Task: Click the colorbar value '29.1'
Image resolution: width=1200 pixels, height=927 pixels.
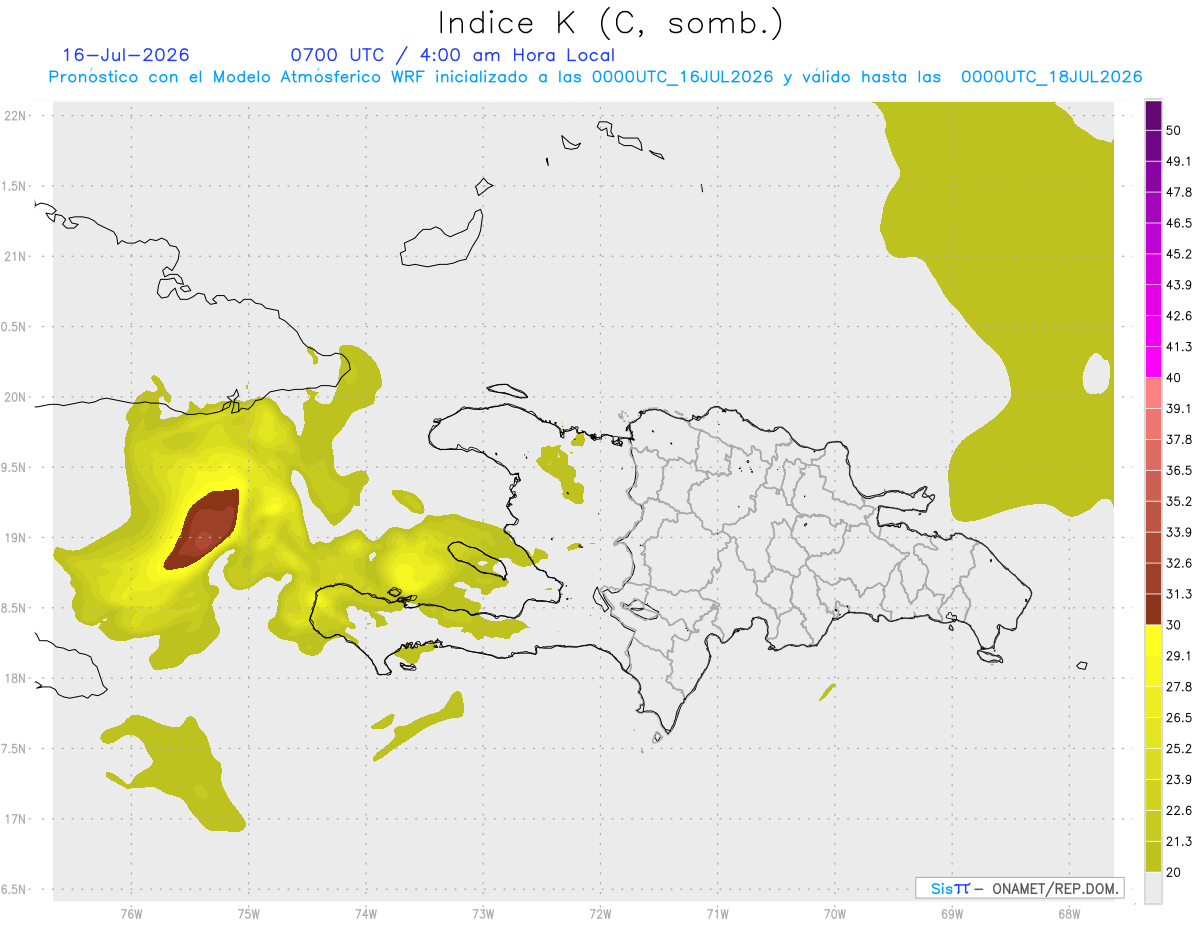Action: [1179, 656]
